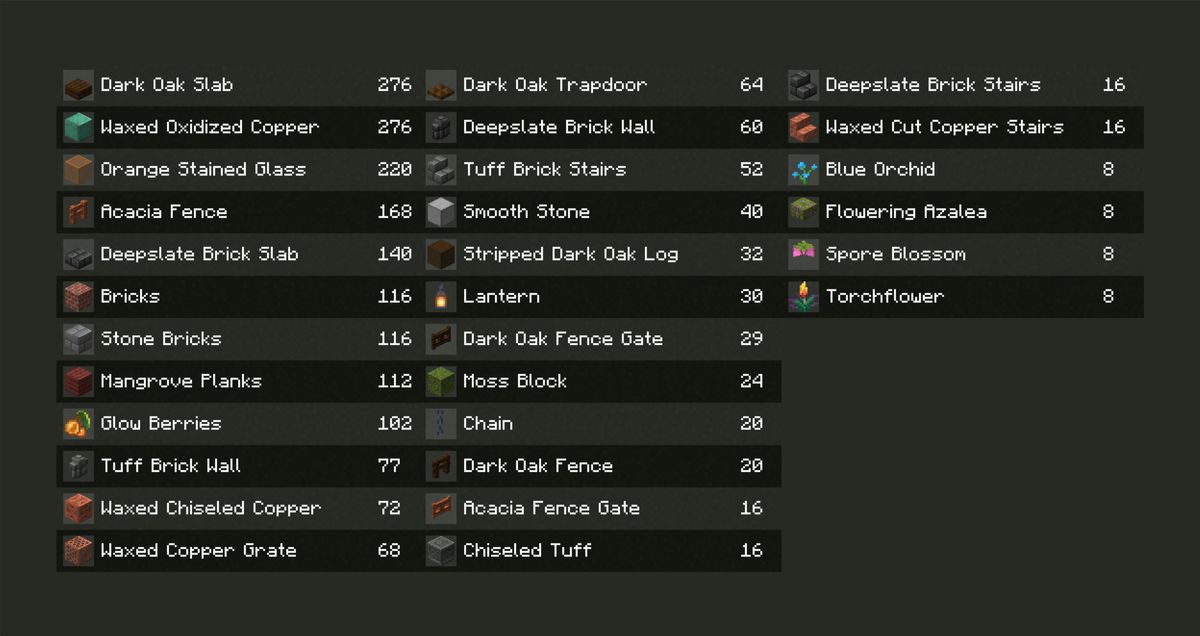Screen dimensions: 1200x636
Task: Click the Flowering Azalea icon
Action: click(803, 212)
